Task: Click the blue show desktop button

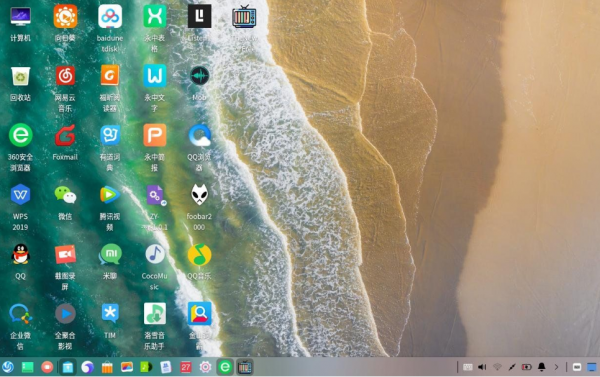Action: (x=592, y=367)
